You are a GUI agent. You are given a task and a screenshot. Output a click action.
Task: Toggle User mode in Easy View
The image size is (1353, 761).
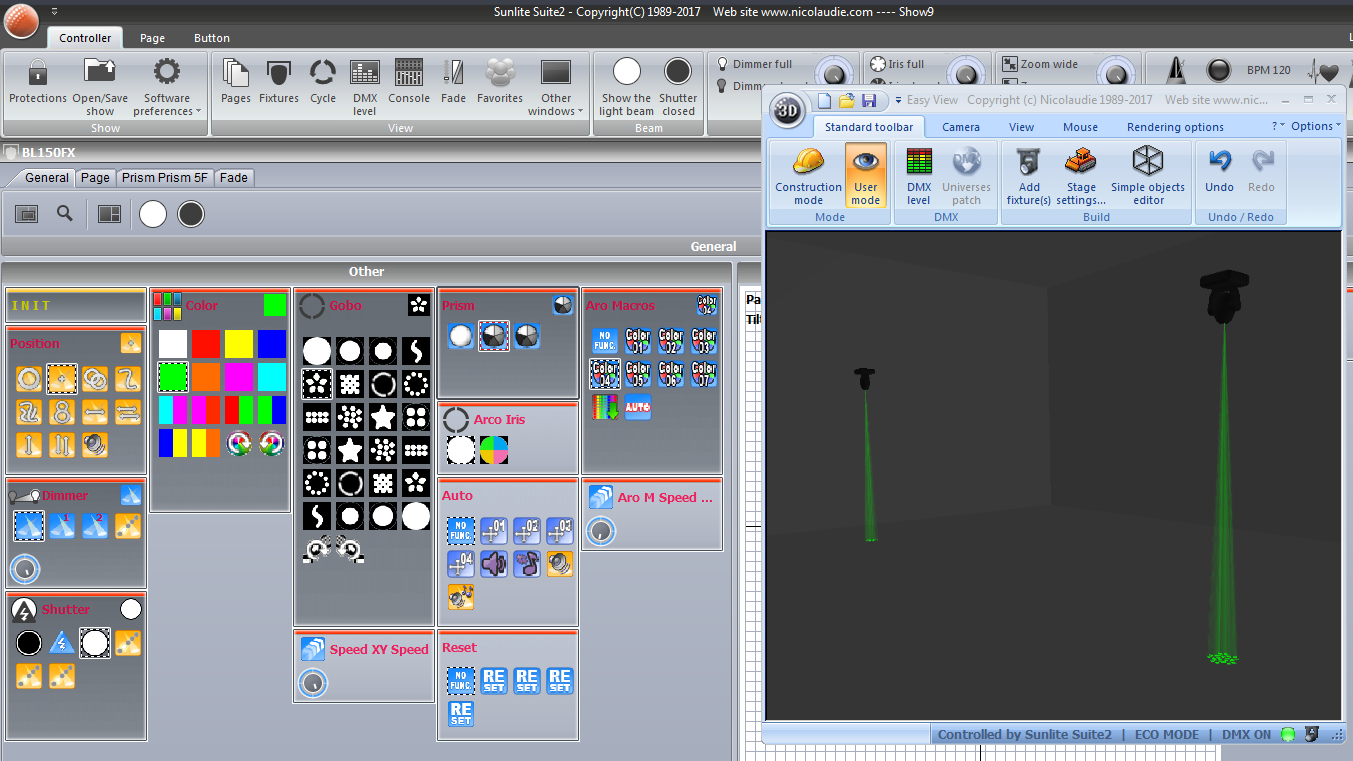click(866, 175)
